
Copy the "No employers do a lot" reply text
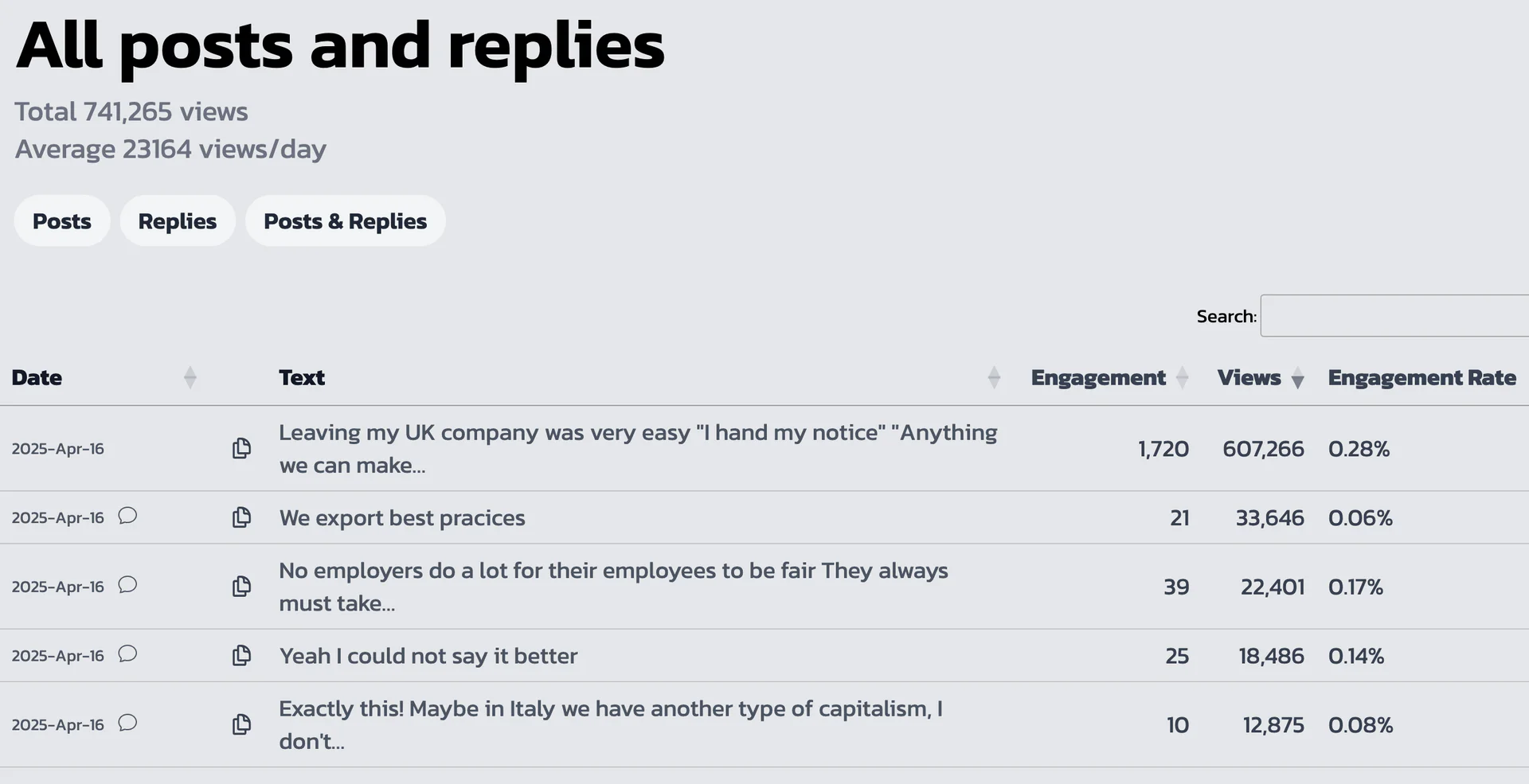click(x=241, y=587)
